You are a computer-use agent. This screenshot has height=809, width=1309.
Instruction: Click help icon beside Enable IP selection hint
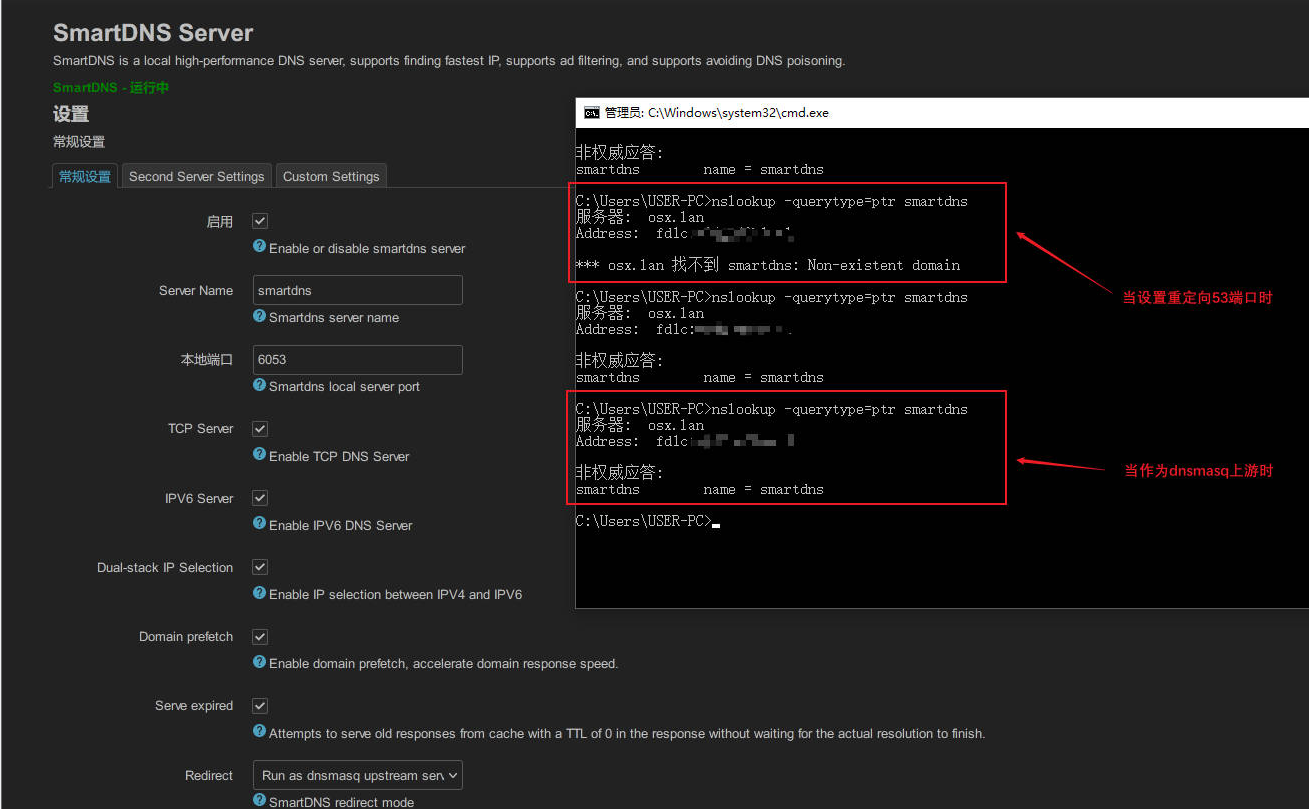[x=260, y=592]
